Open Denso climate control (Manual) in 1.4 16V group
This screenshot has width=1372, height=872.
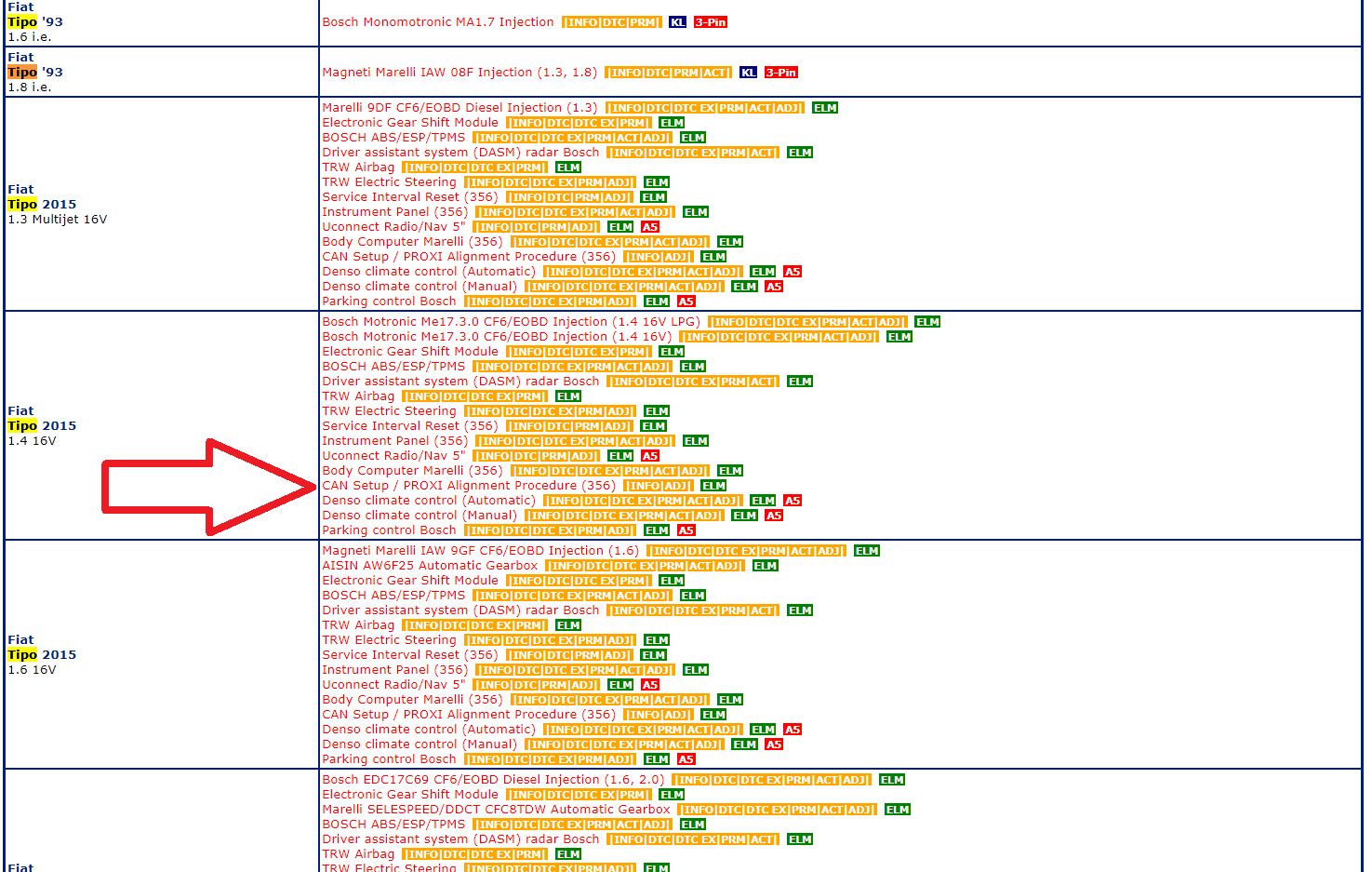click(x=420, y=516)
